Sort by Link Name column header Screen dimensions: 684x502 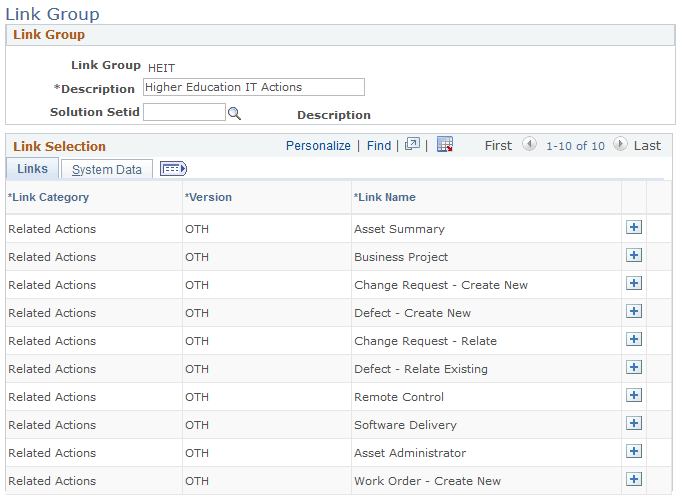tap(384, 197)
